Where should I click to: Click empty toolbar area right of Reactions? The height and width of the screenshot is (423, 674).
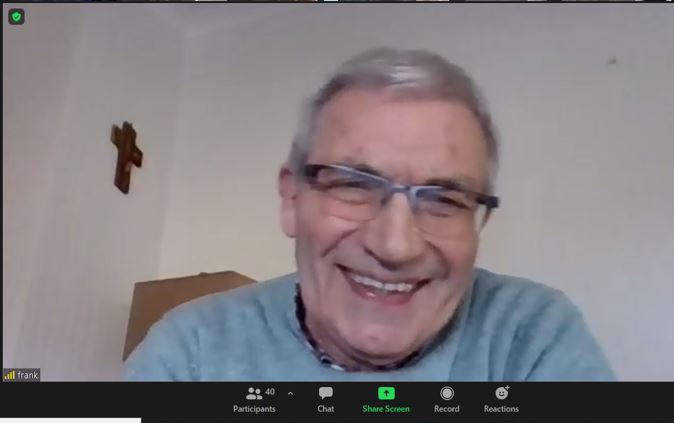point(600,398)
